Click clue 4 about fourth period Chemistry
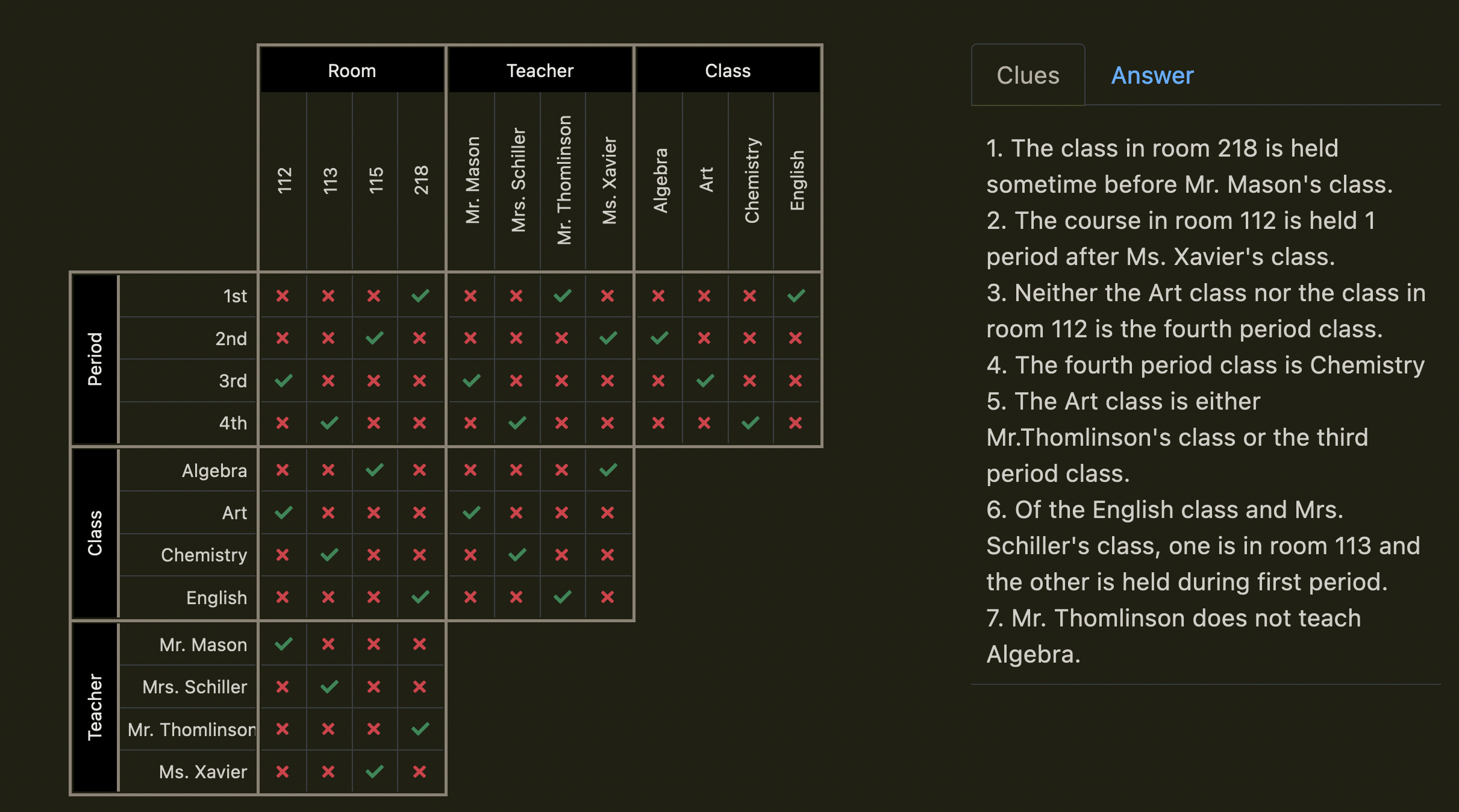This screenshot has height=812, width=1459. point(1205,365)
